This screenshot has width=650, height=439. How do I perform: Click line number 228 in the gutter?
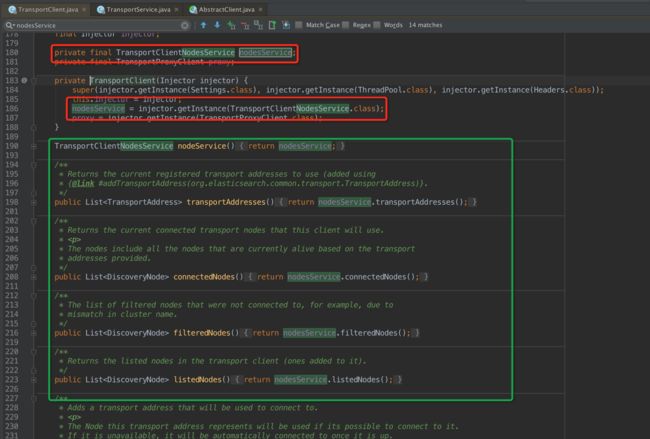point(12,407)
